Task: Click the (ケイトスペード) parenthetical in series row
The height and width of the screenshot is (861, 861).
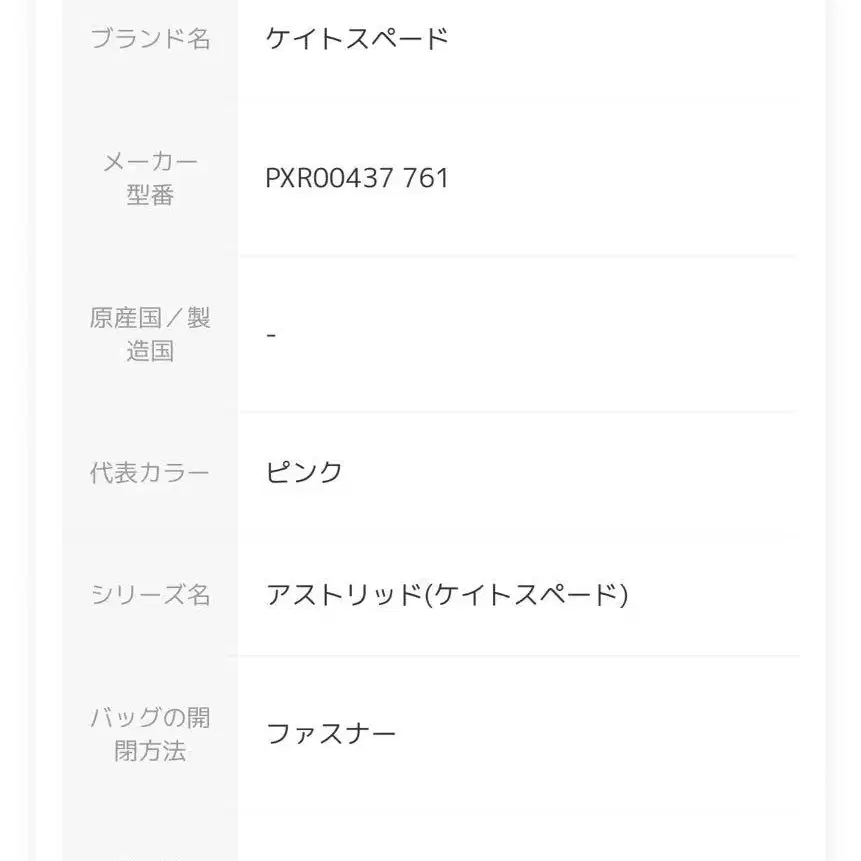Action: coord(526,595)
